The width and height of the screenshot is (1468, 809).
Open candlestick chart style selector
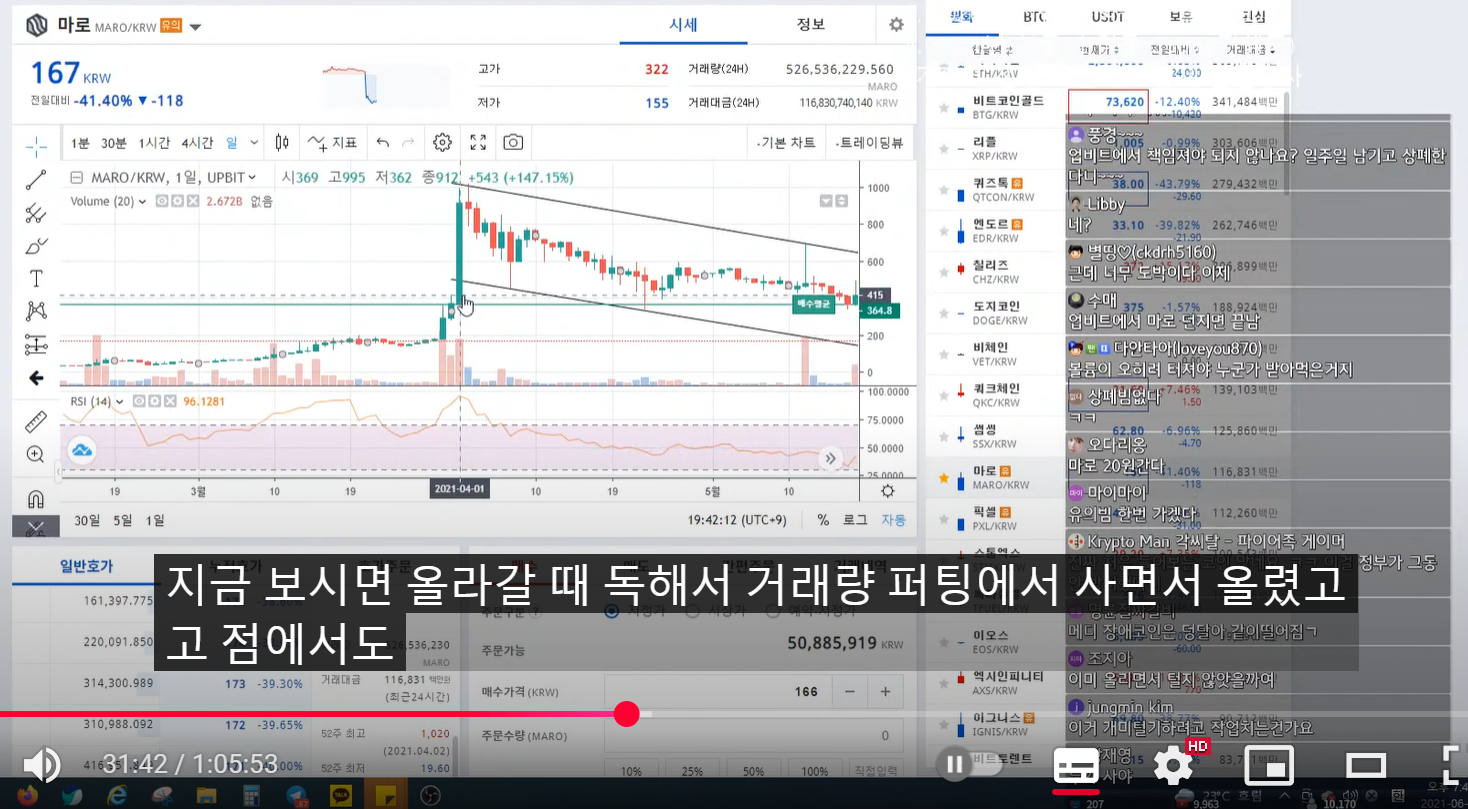pos(282,142)
